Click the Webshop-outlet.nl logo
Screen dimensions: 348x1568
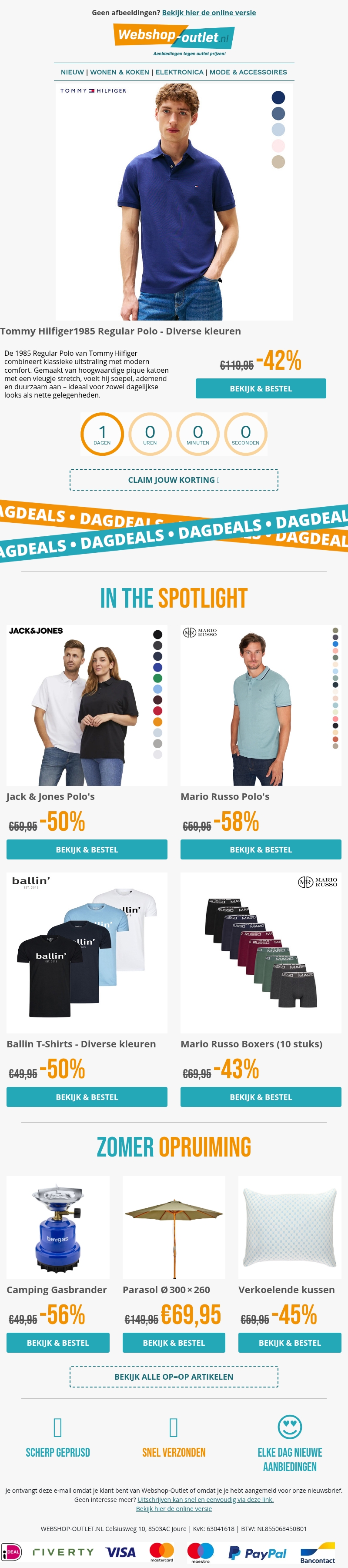pyautogui.click(x=174, y=39)
